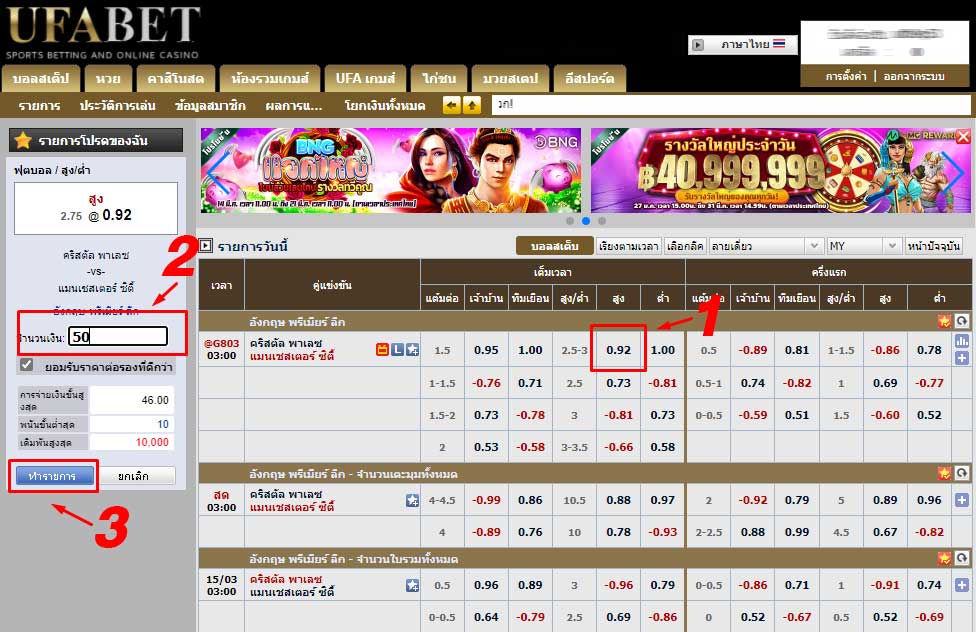Close the promotional banner with the X
This screenshot has width=976, height=632.
[x=963, y=136]
